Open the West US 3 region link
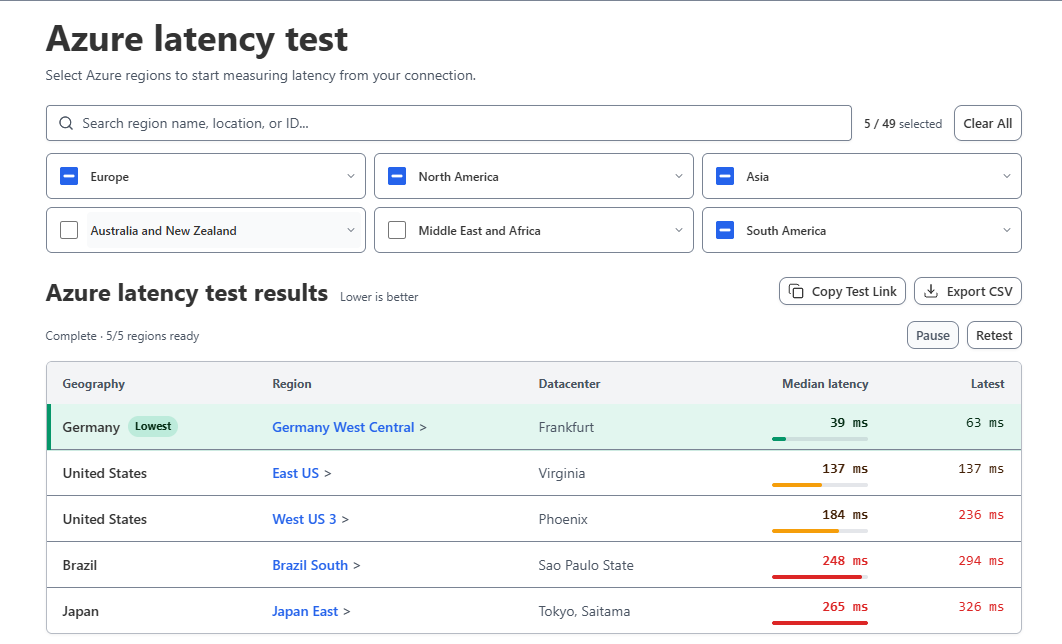This screenshot has height=644, width=1062. 304,519
